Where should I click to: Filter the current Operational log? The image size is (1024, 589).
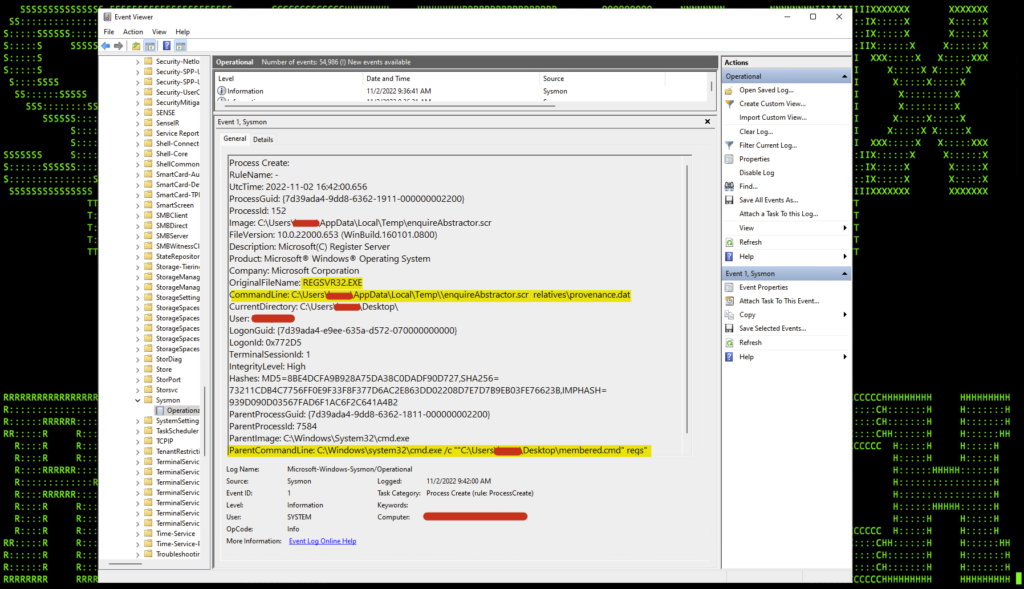pyautogui.click(x=764, y=147)
